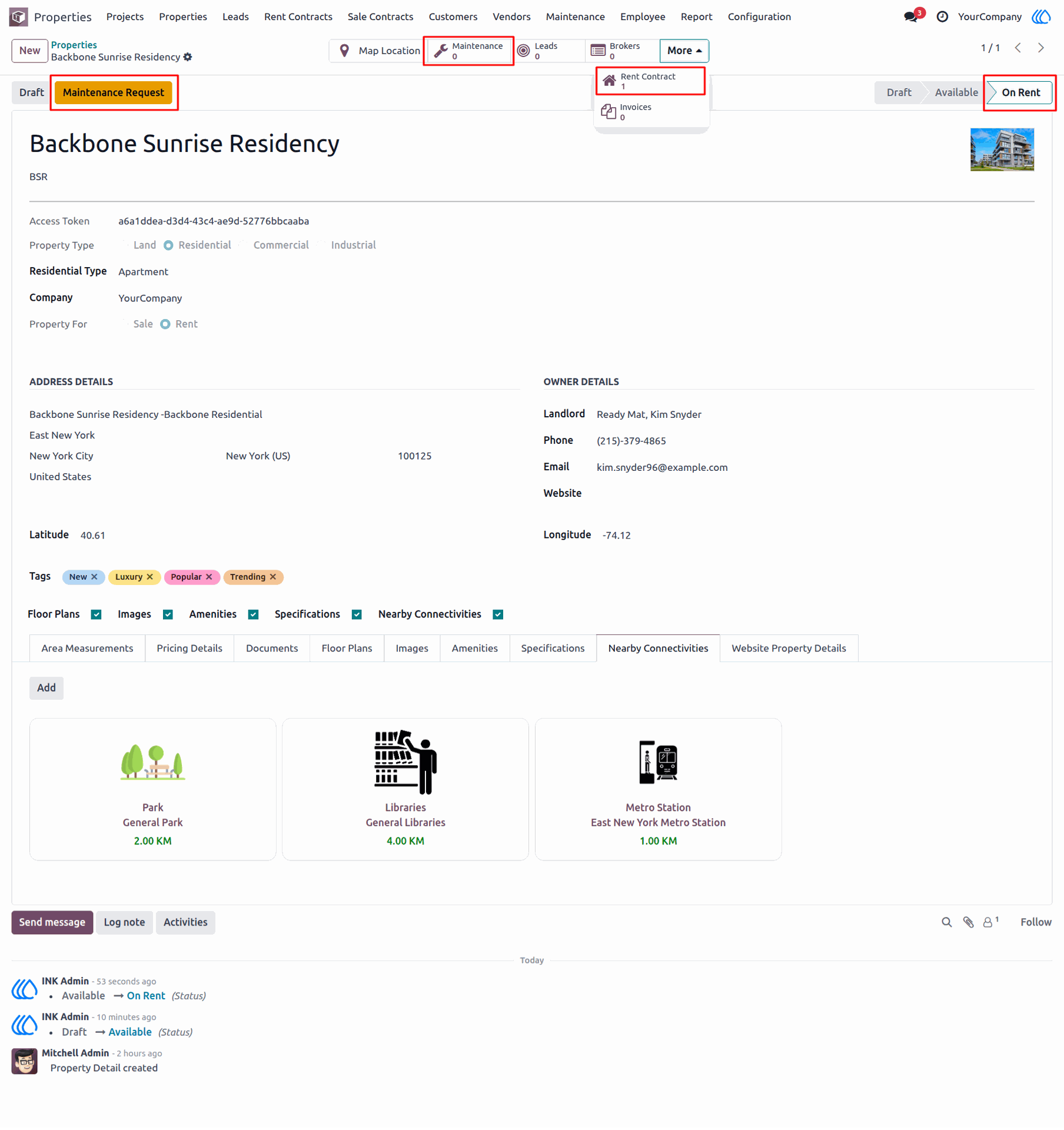Select the Sale radio option
1064x1130 pixels.
coord(124,324)
